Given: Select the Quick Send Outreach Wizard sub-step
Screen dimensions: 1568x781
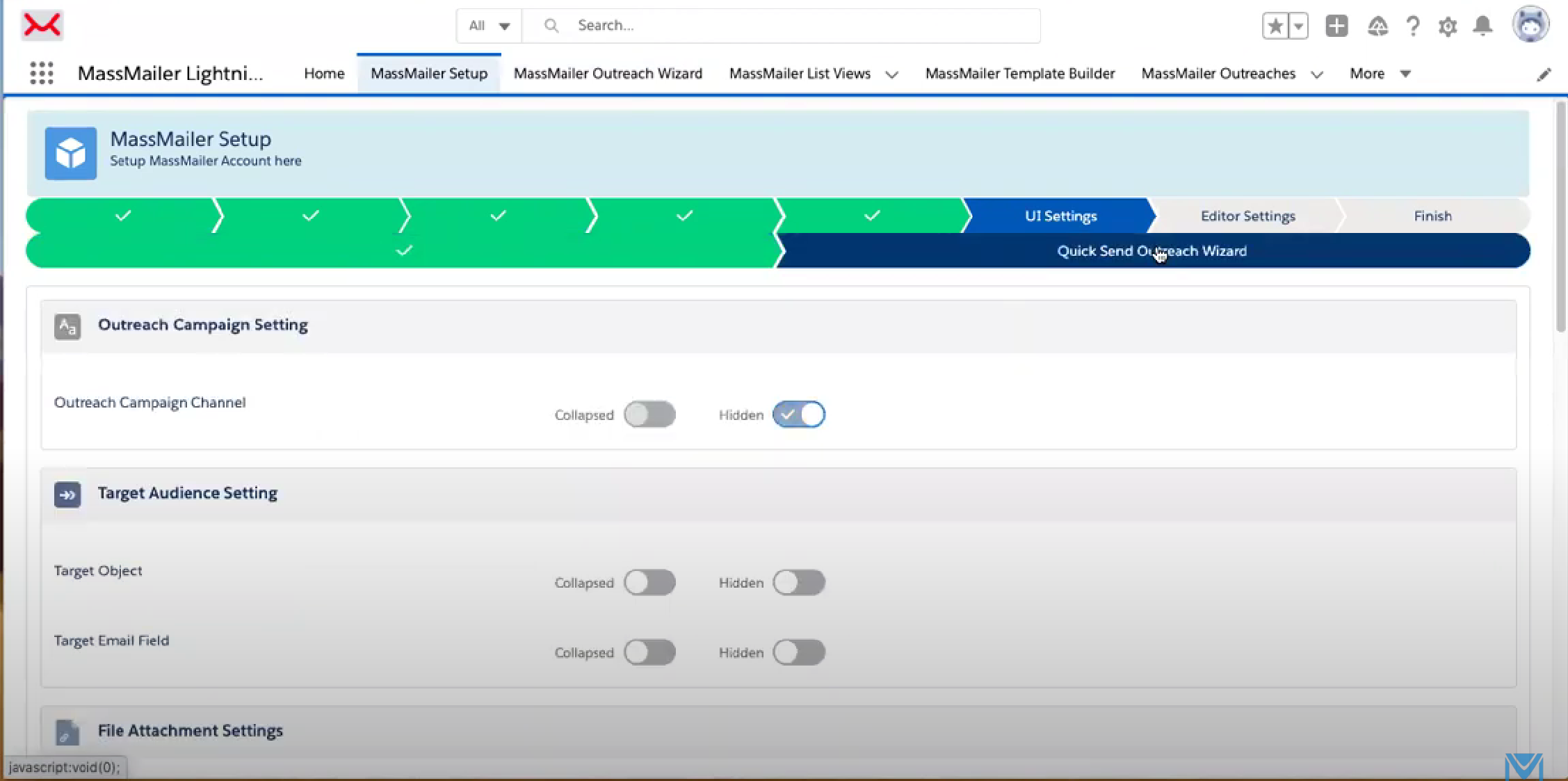Looking at the screenshot, I should click(1151, 250).
